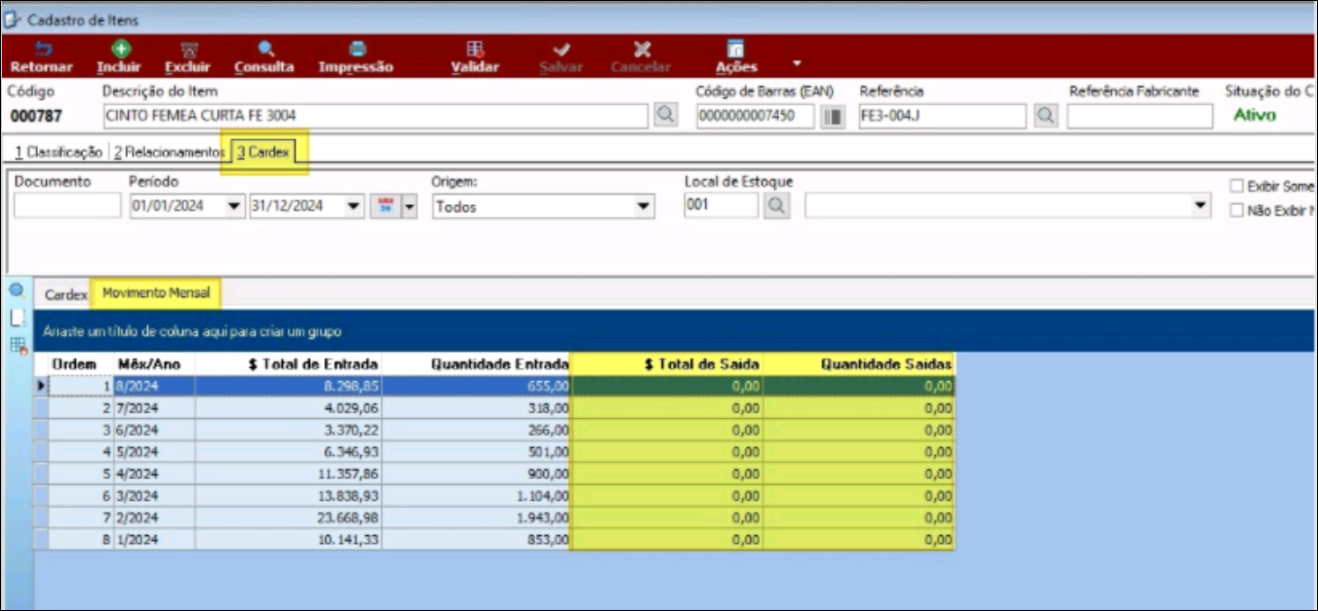
Task: Open the start date 01/01/2024 dropdown
Action: click(235, 206)
